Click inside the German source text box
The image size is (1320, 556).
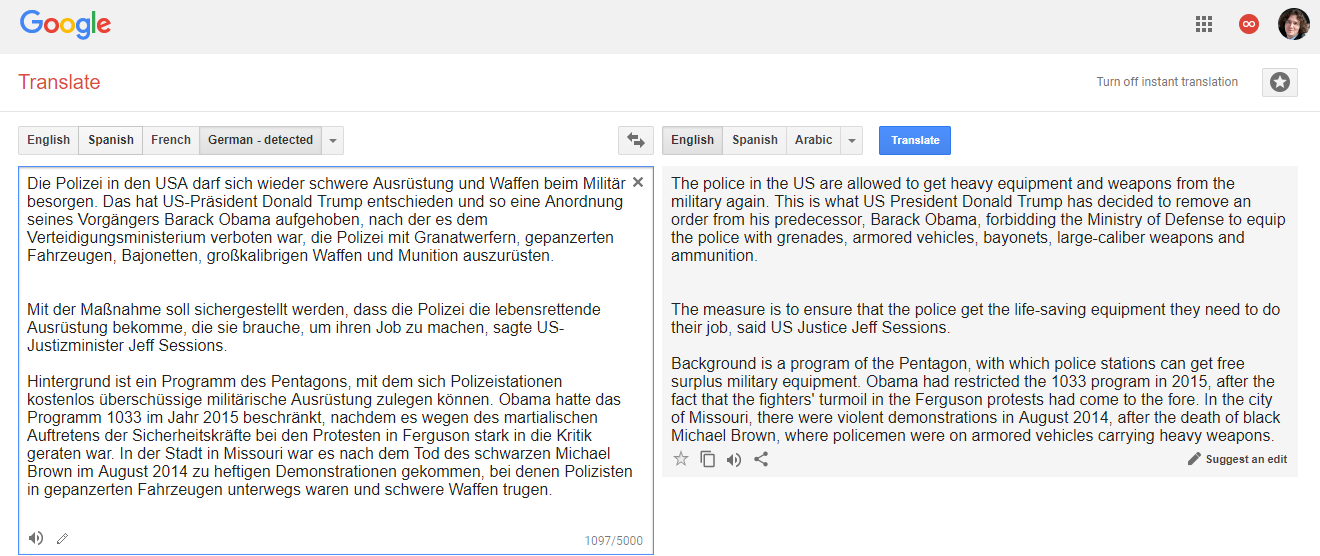[x=336, y=360]
